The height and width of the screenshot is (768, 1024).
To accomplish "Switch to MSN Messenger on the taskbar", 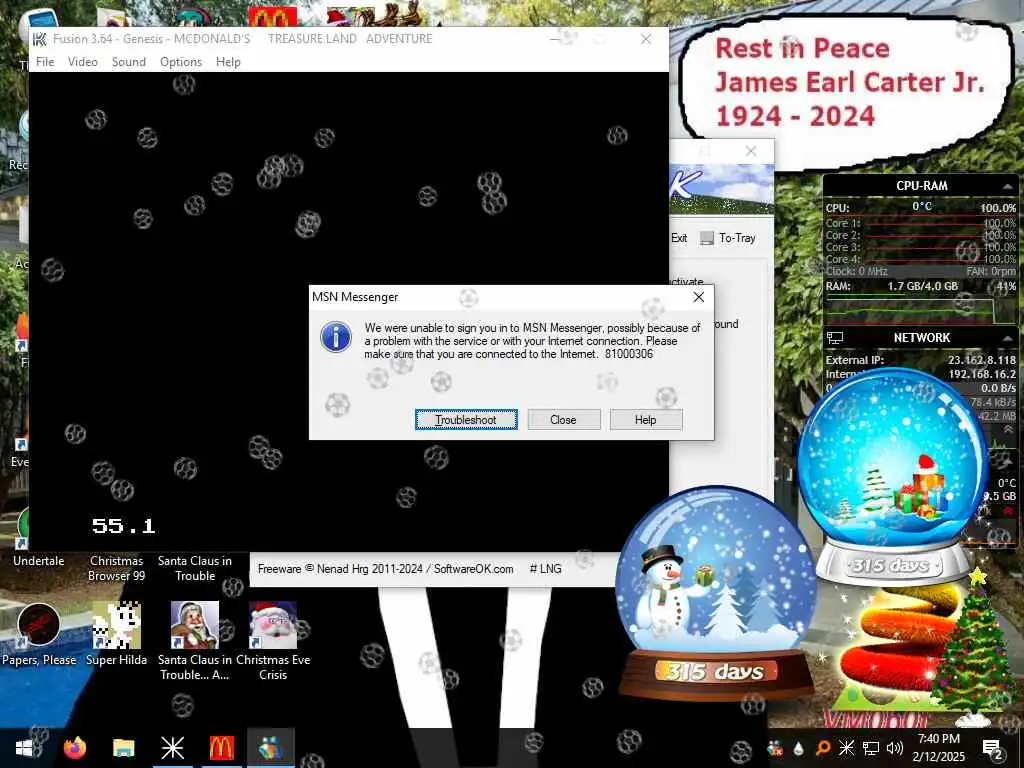I will pos(270,748).
